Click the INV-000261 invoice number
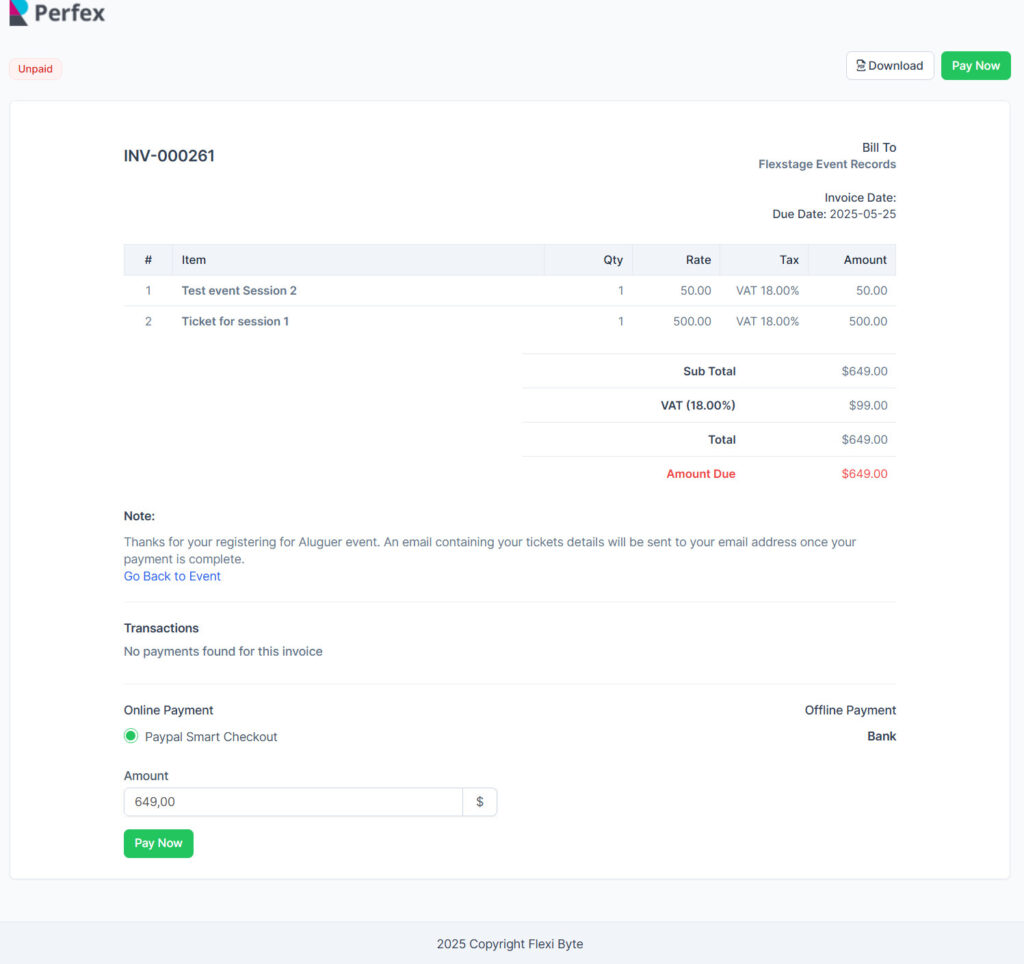1024x964 pixels. tap(169, 155)
